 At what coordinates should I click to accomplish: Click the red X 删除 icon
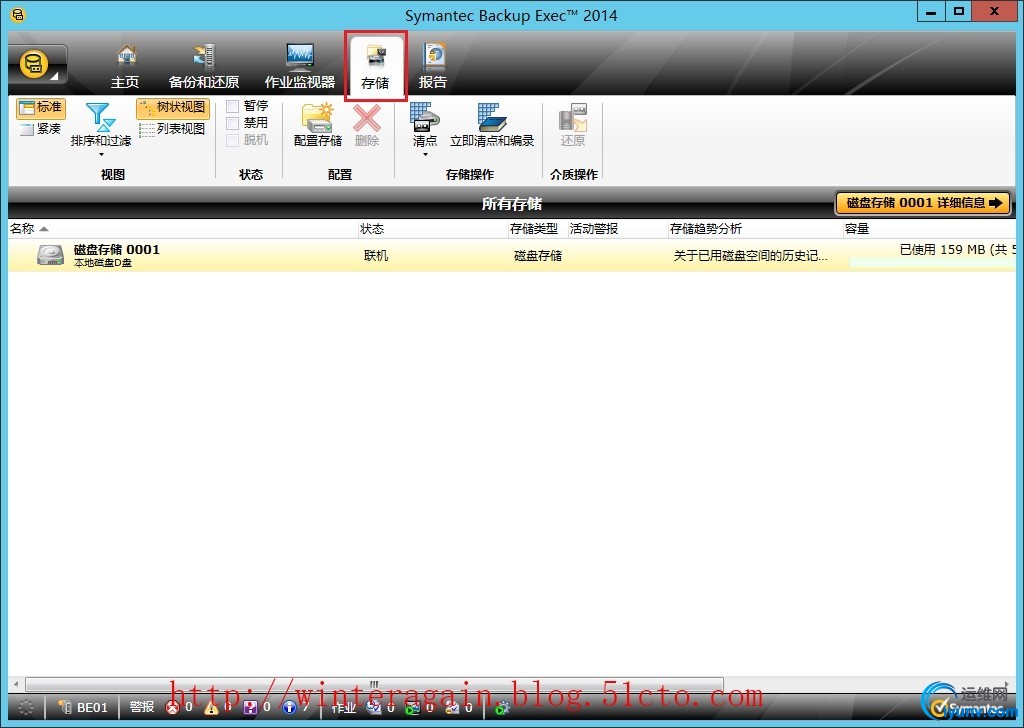click(367, 118)
